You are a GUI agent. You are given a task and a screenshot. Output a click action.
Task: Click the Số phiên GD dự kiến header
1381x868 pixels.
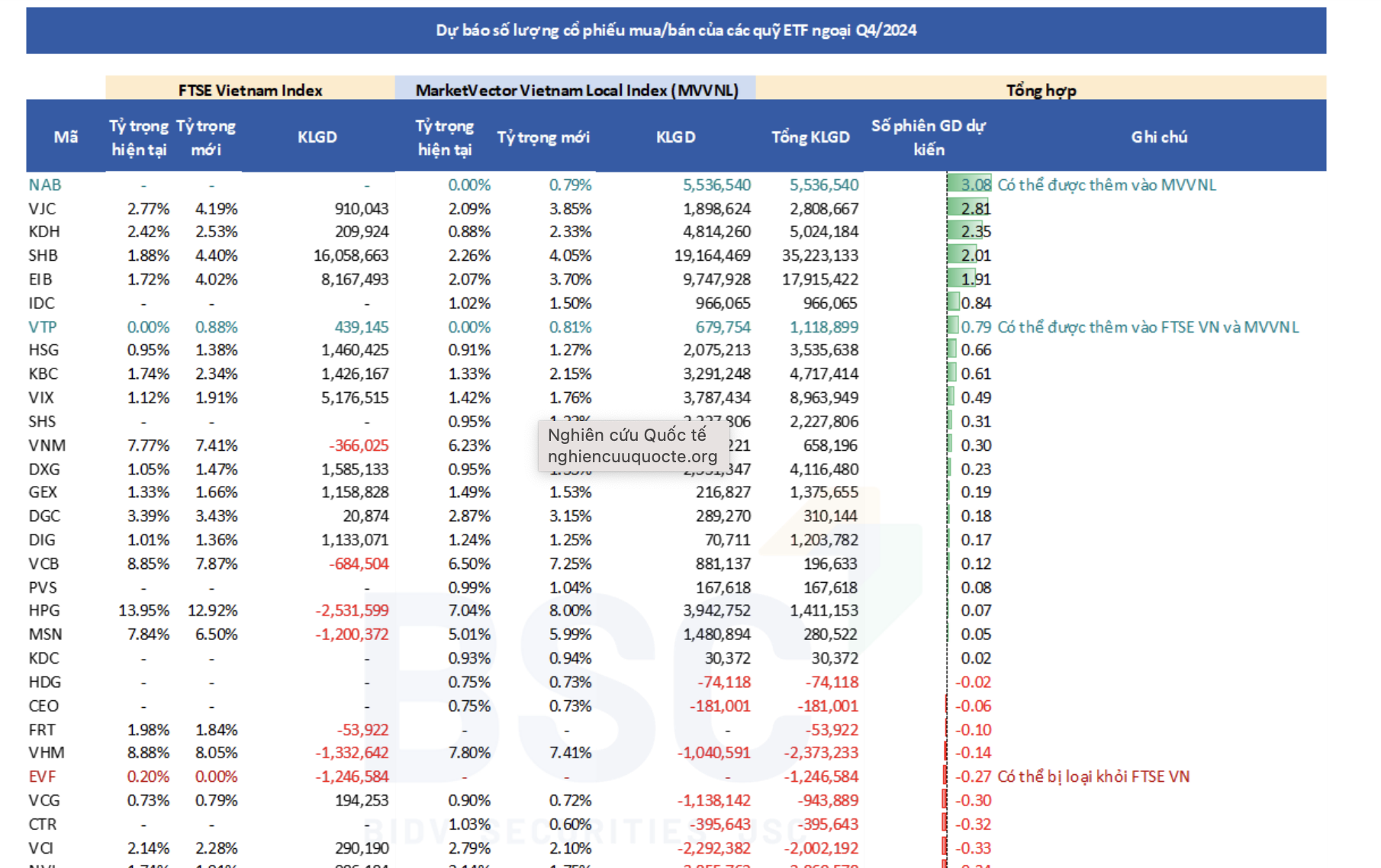pyautogui.click(x=928, y=137)
